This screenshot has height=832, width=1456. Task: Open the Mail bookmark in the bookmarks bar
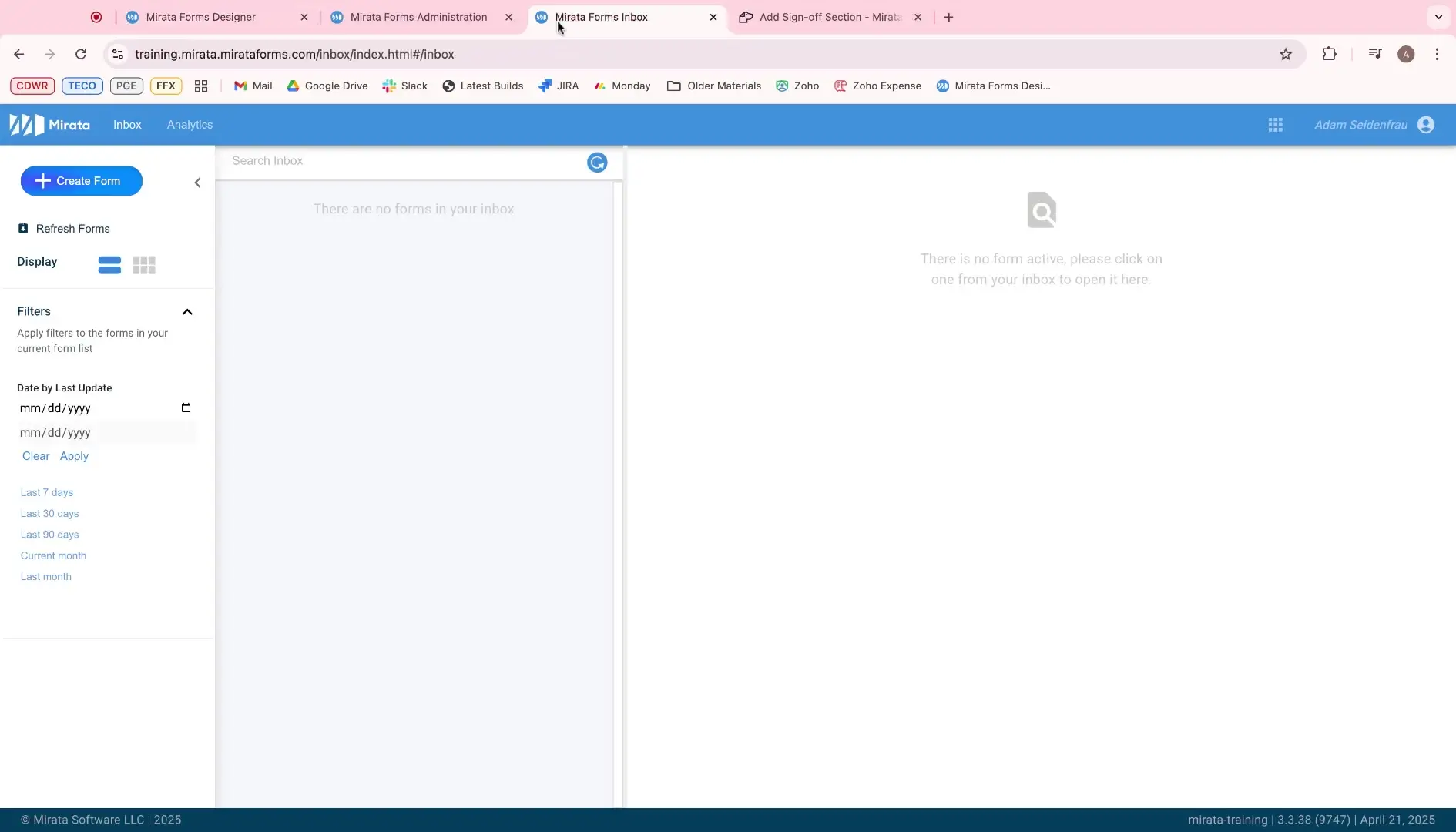253,86
